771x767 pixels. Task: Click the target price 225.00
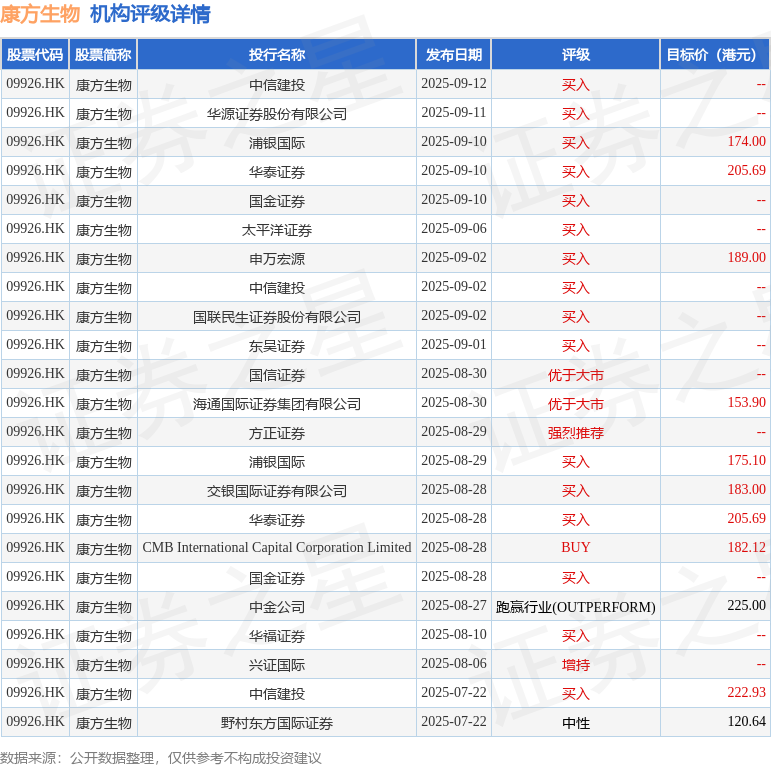(746, 605)
